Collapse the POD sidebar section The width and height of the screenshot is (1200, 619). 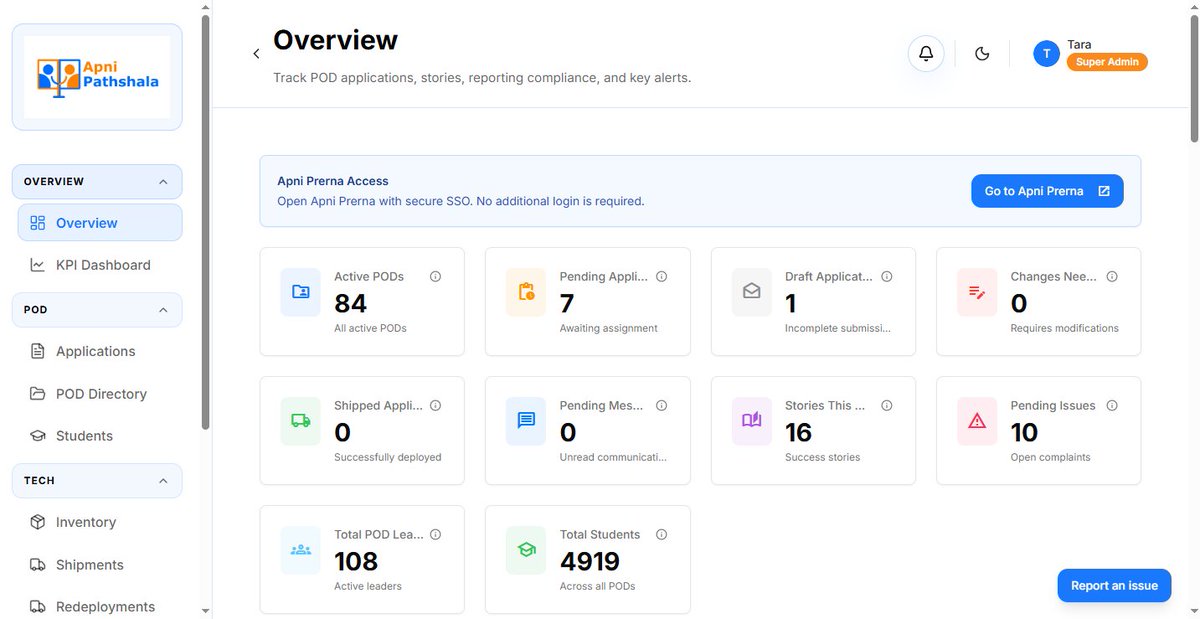pyautogui.click(x=97, y=310)
